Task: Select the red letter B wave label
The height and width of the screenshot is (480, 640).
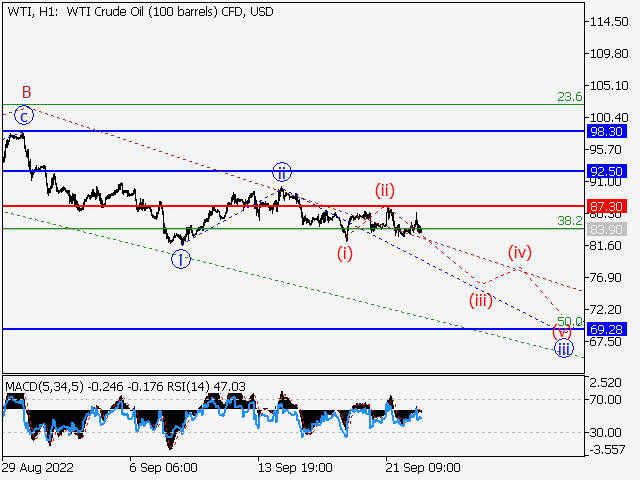Action: coord(27,92)
